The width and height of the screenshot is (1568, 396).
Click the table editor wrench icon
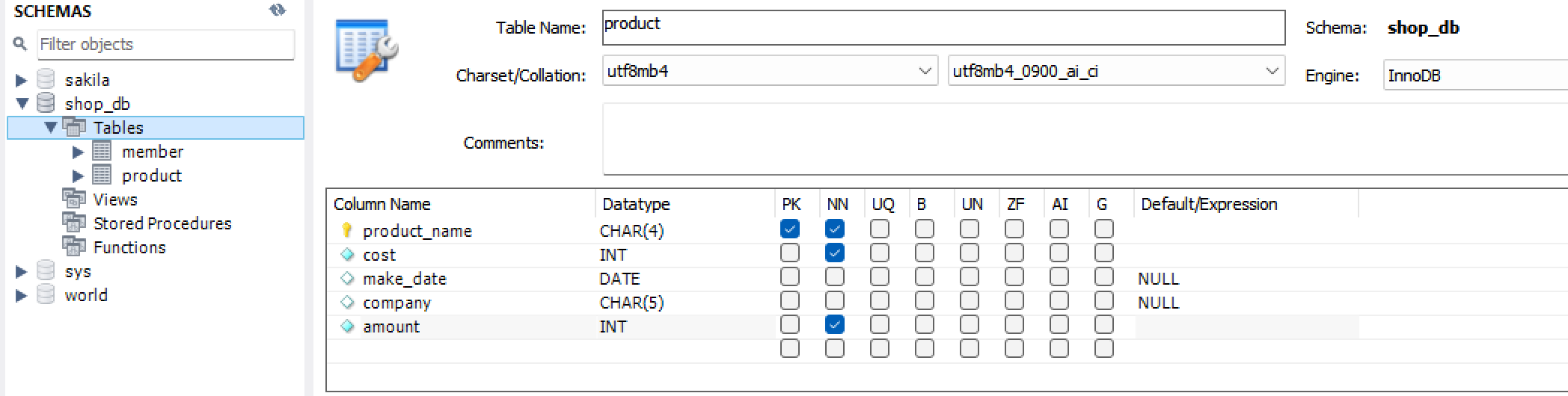(x=367, y=51)
